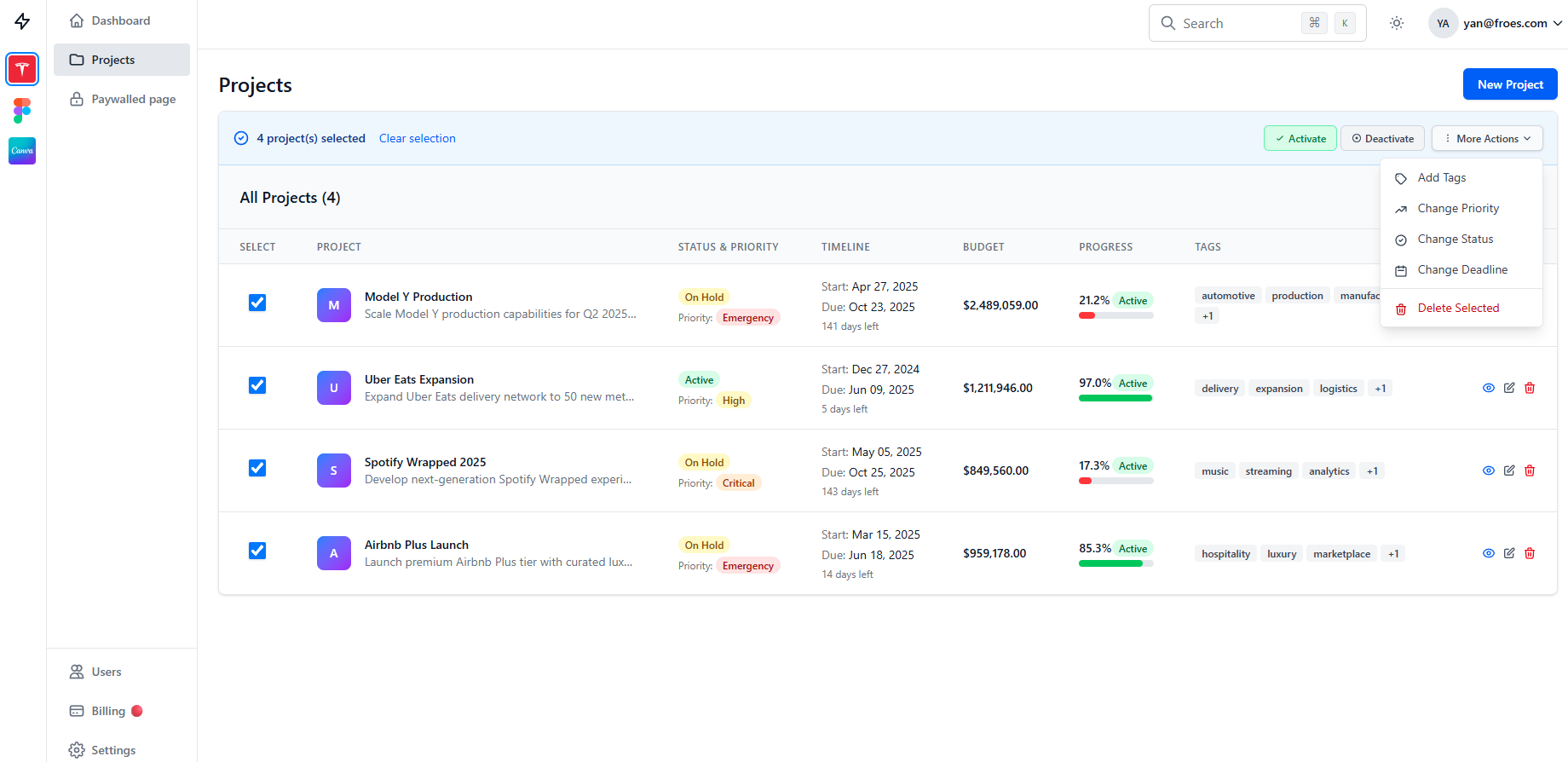Edit Spotify Wrapped 2025 pencil icon
Image resolution: width=1568 pixels, height=762 pixels.
click(x=1509, y=470)
